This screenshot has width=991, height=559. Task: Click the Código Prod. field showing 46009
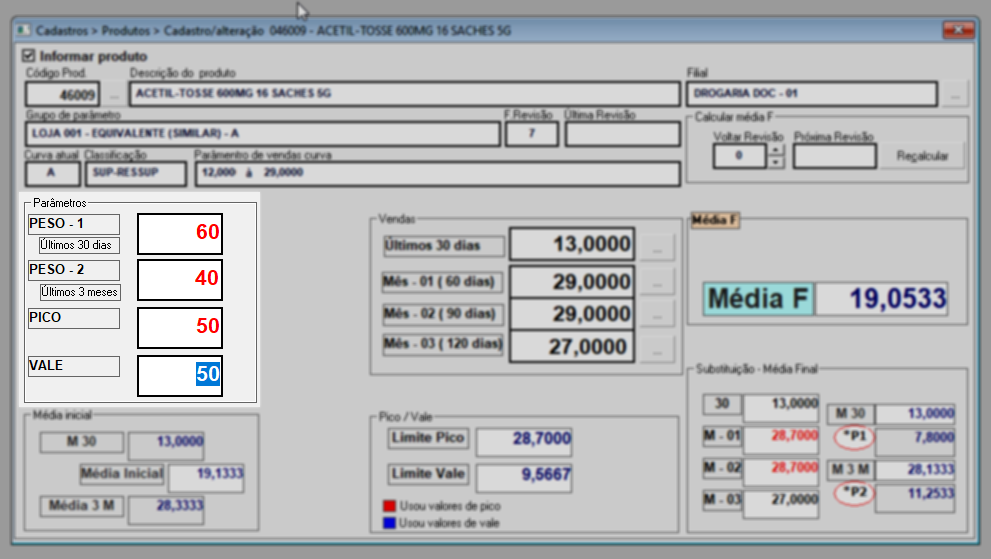coord(63,94)
